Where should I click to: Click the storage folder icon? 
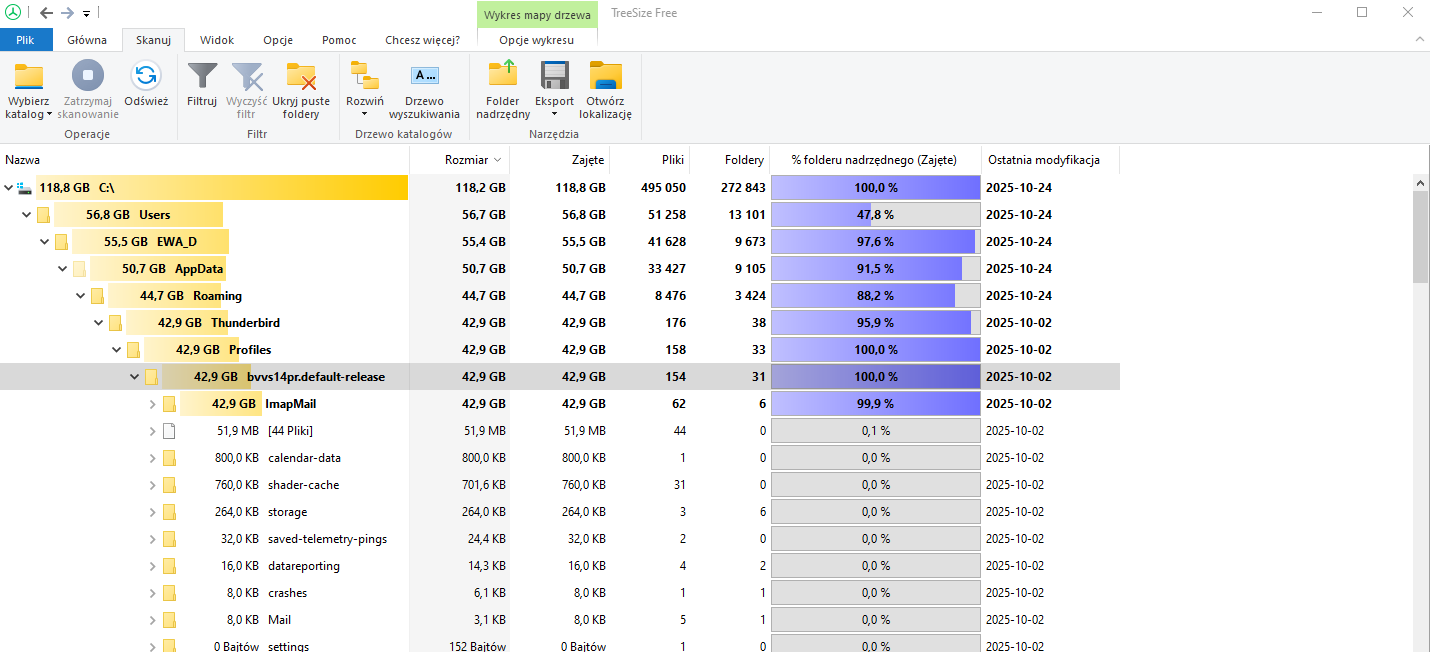pyautogui.click(x=169, y=512)
